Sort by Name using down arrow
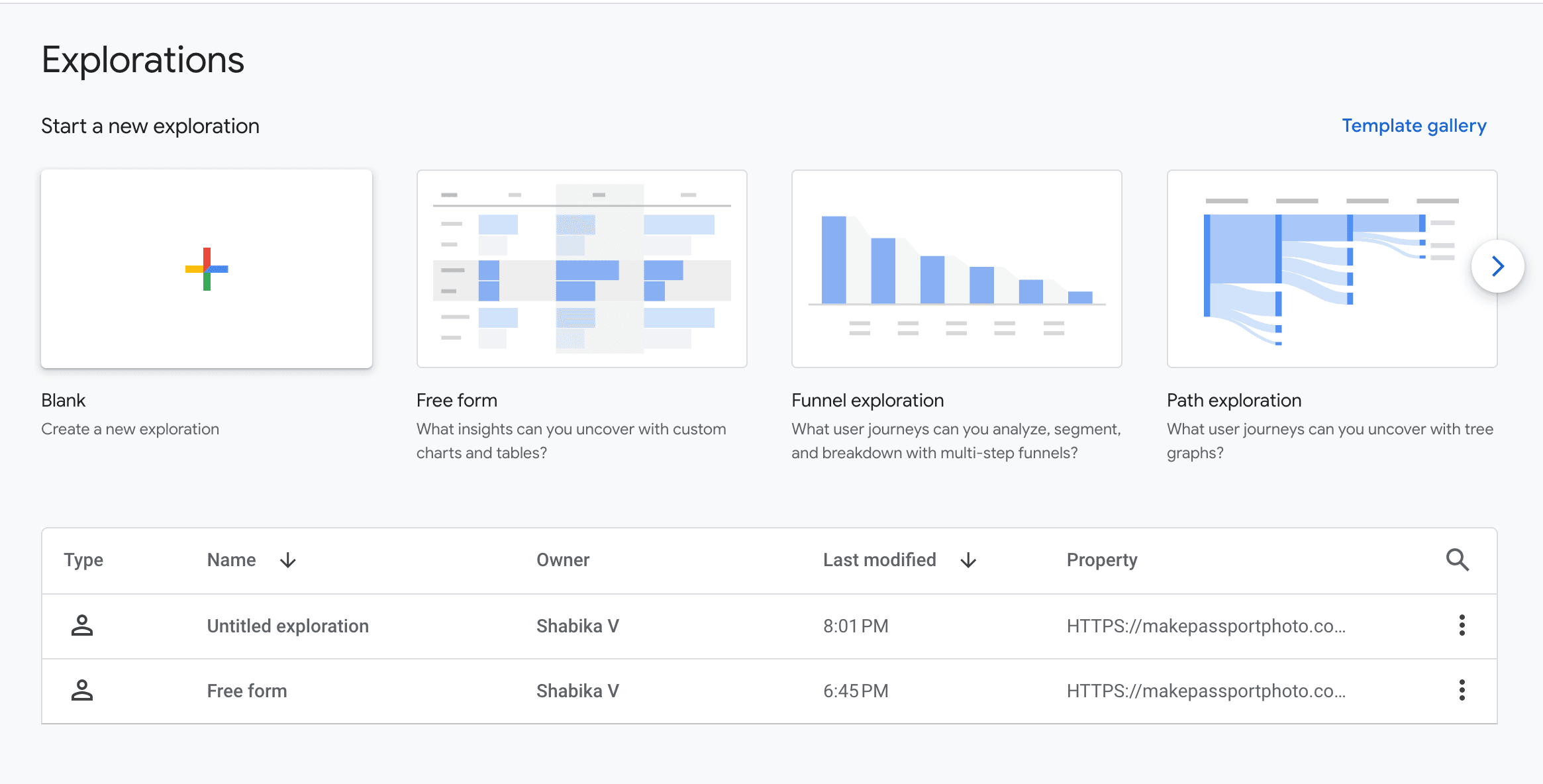Image resolution: width=1543 pixels, height=784 pixels. click(x=287, y=560)
